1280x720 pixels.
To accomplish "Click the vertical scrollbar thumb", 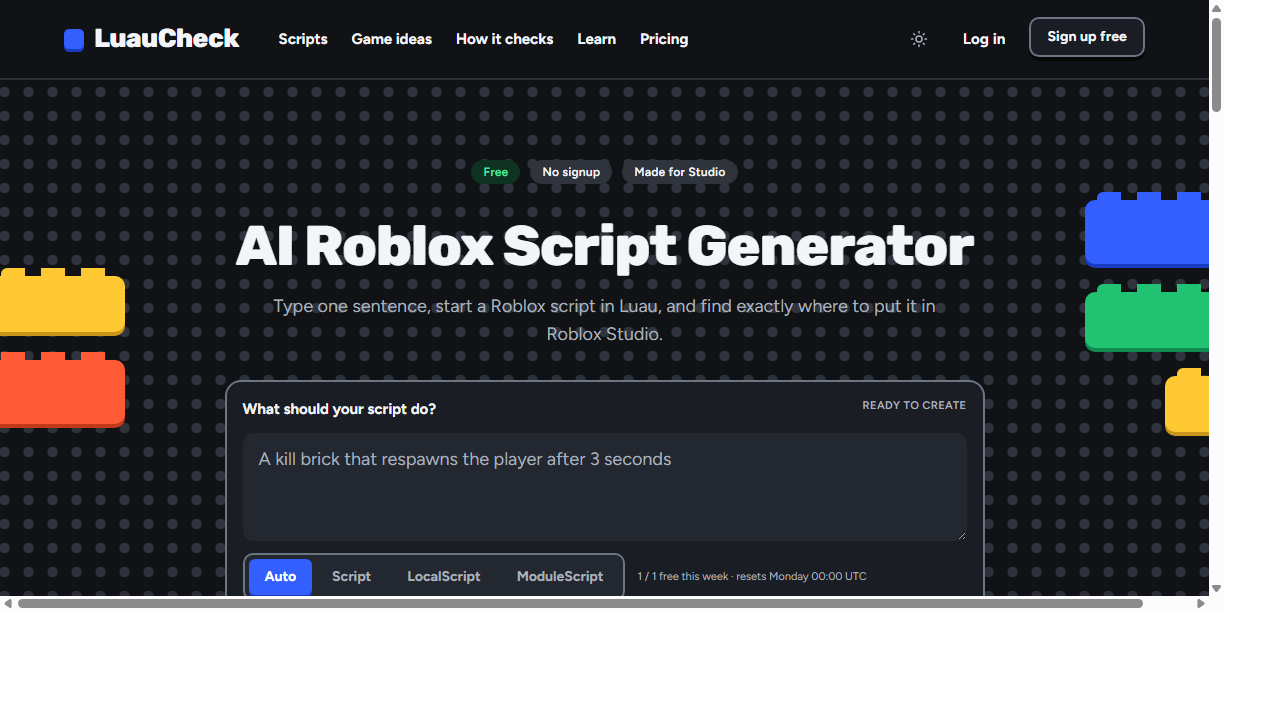I will pyautogui.click(x=1216, y=65).
